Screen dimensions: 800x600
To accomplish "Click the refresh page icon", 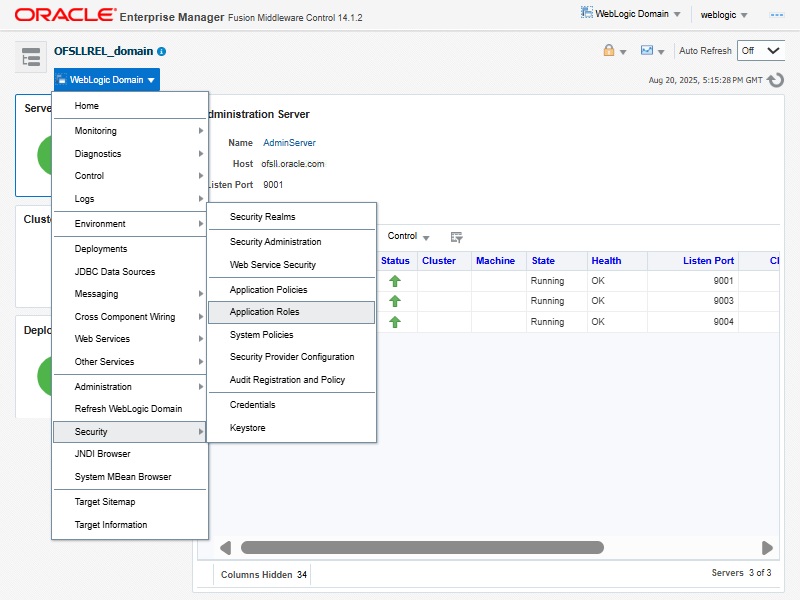I will tap(775, 80).
